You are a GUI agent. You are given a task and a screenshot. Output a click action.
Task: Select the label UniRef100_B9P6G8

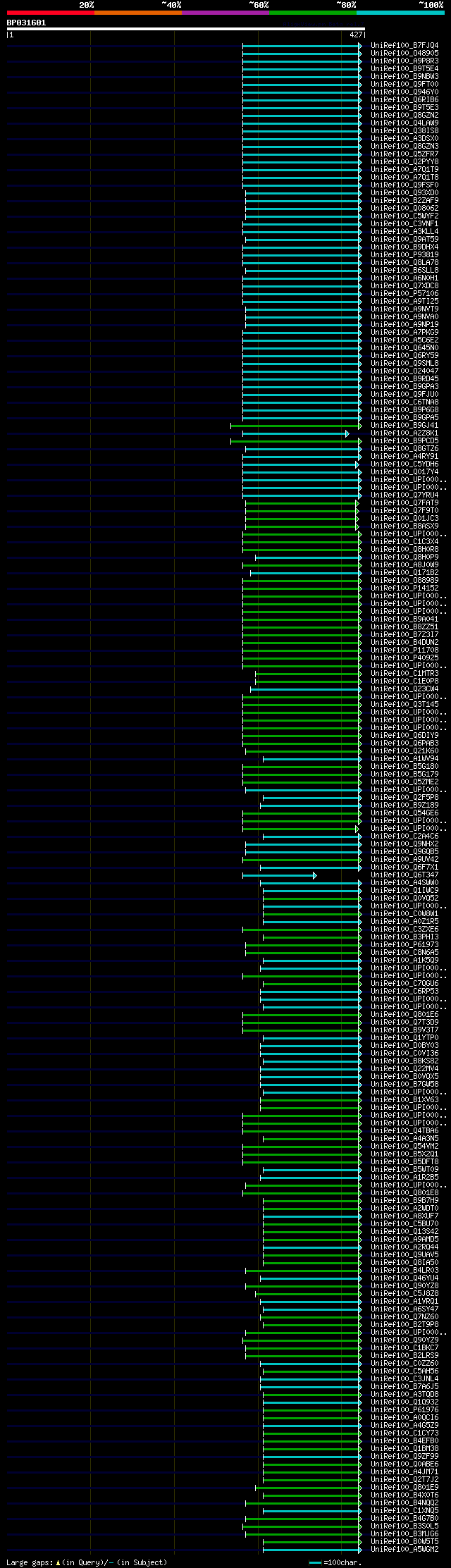[404, 409]
